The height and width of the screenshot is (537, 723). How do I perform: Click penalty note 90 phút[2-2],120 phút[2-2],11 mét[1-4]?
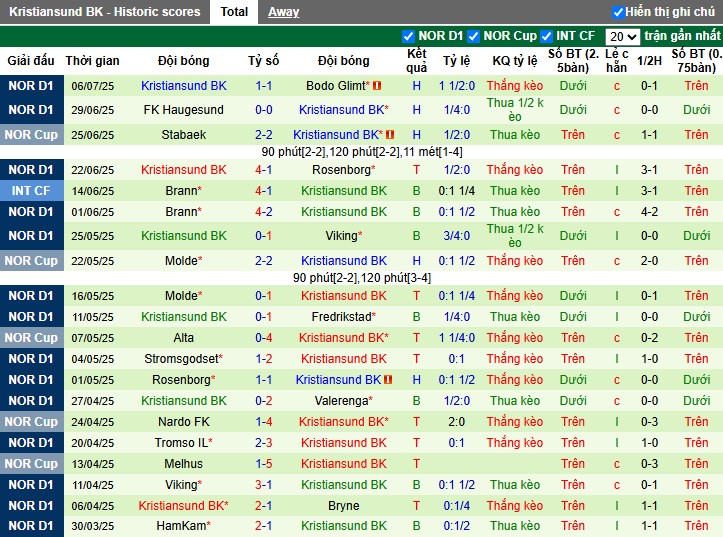click(x=362, y=152)
